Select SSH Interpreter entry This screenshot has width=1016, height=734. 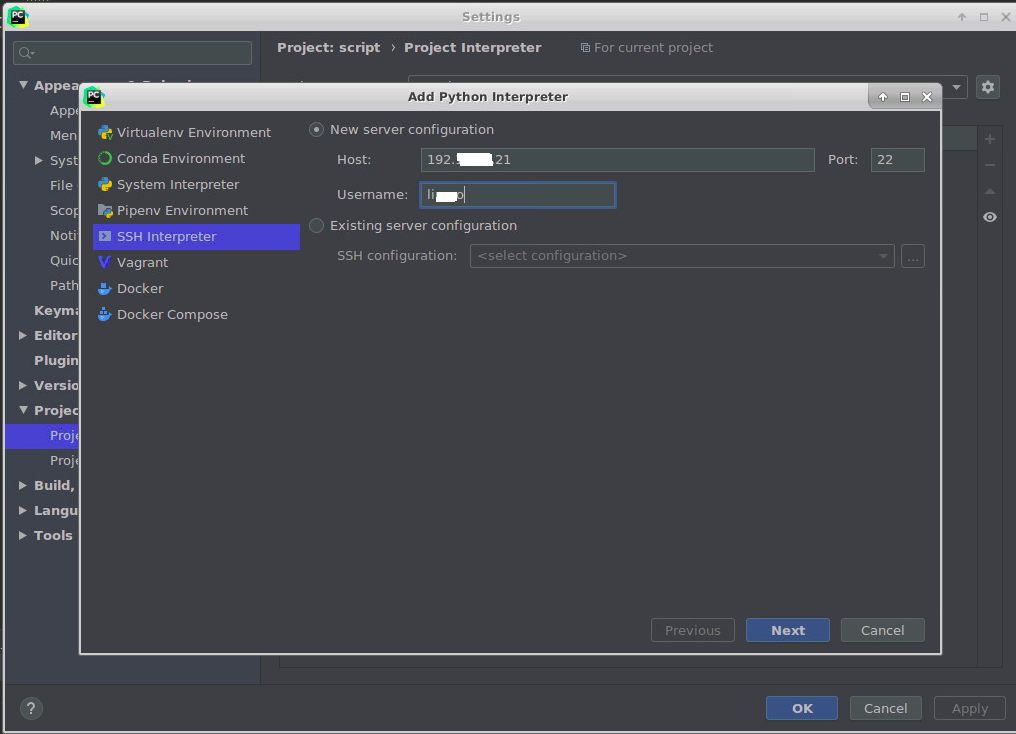point(196,236)
